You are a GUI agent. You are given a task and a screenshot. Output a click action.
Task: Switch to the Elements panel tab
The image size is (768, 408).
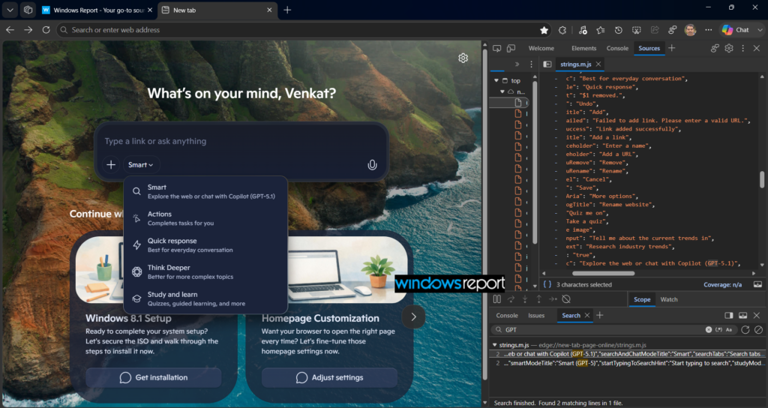pos(584,48)
